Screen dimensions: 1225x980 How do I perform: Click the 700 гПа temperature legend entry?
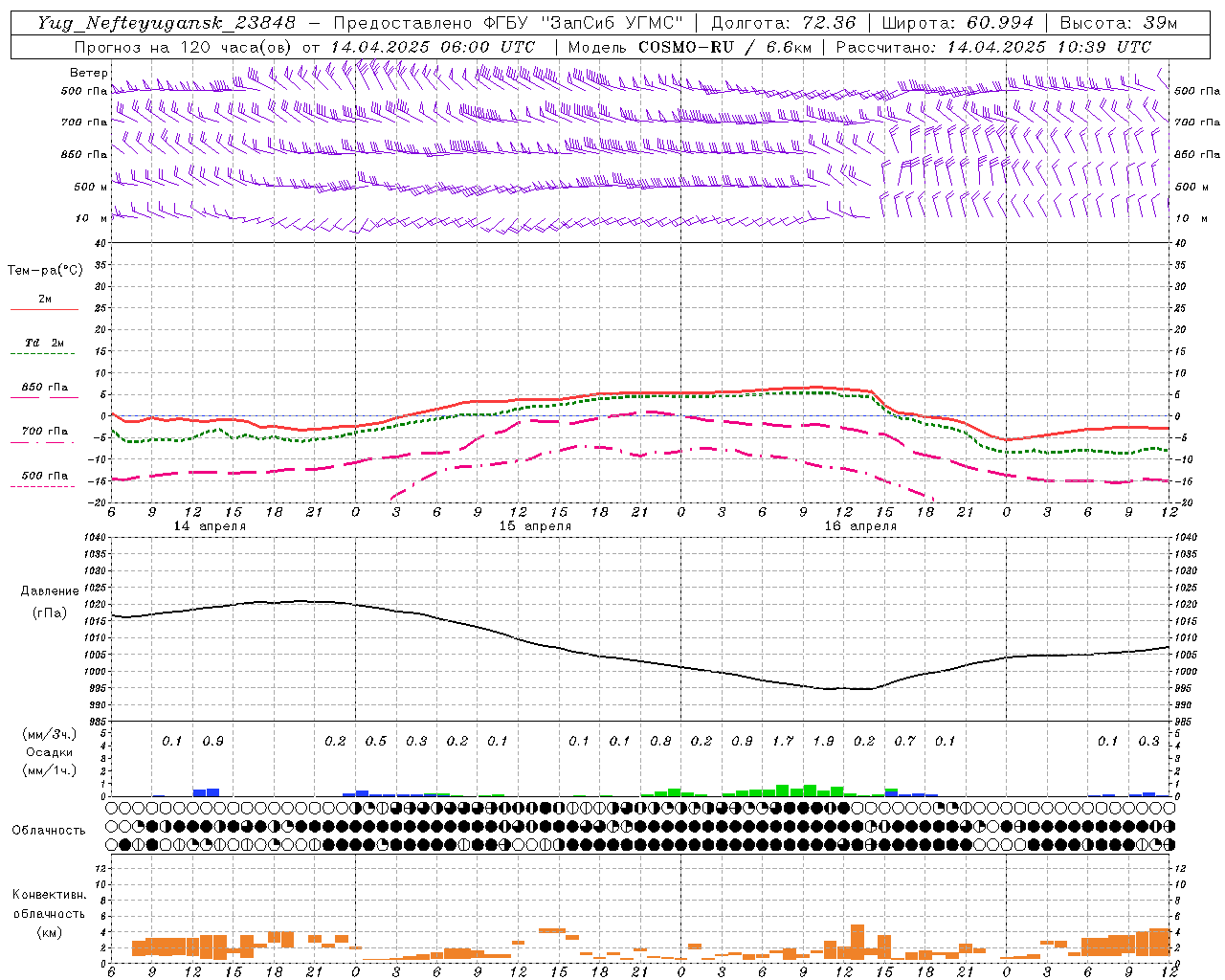44,432
